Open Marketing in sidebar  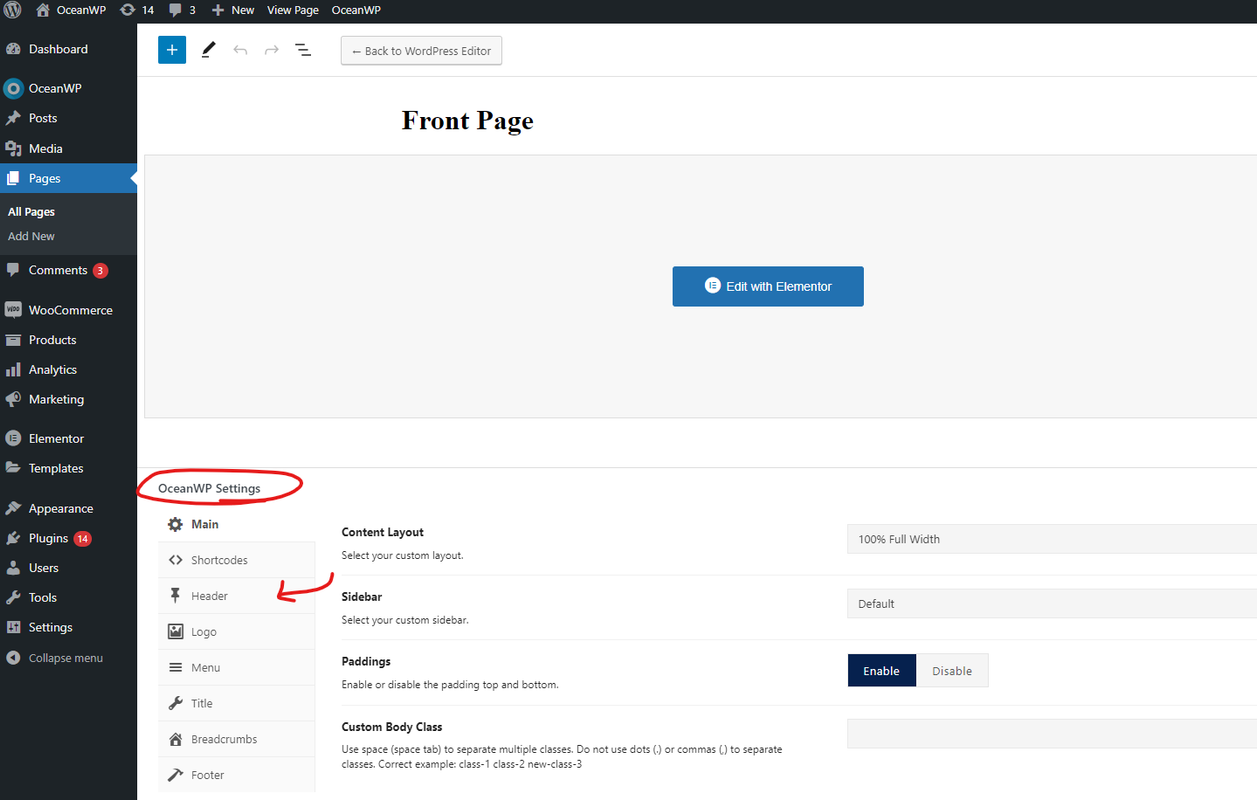68,399
